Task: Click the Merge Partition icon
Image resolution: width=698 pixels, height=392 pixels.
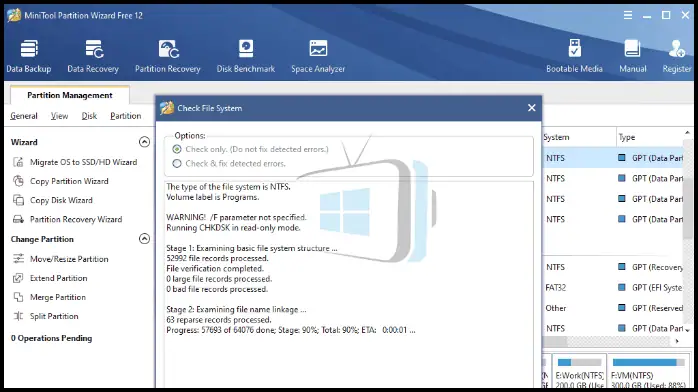Action: [18, 297]
